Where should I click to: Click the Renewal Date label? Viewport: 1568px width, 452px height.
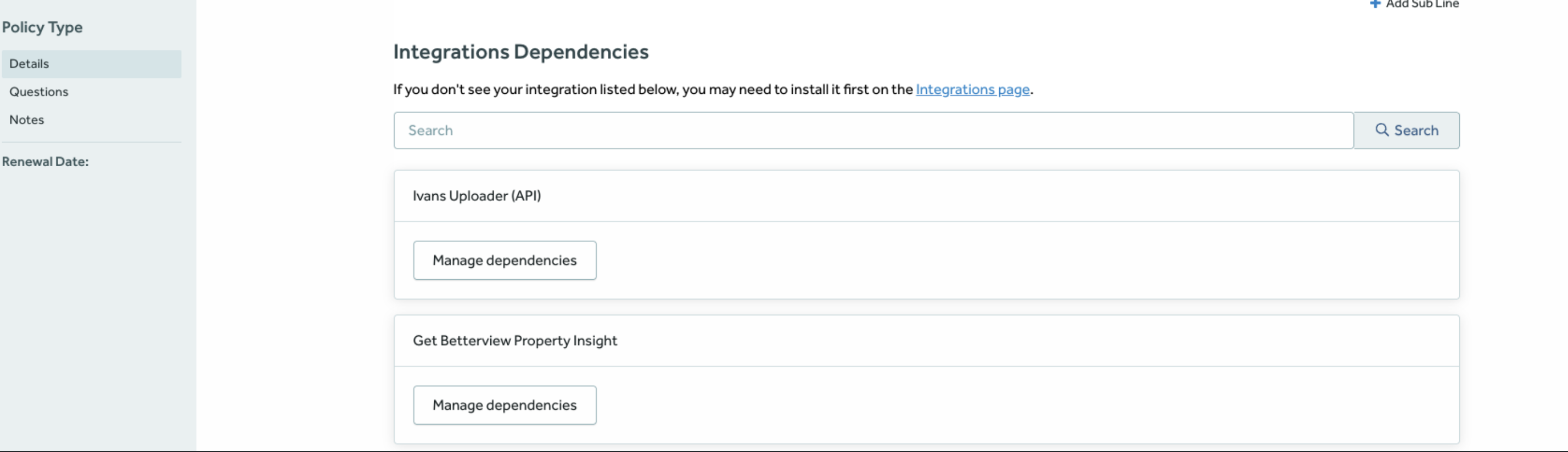click(45, 162)
